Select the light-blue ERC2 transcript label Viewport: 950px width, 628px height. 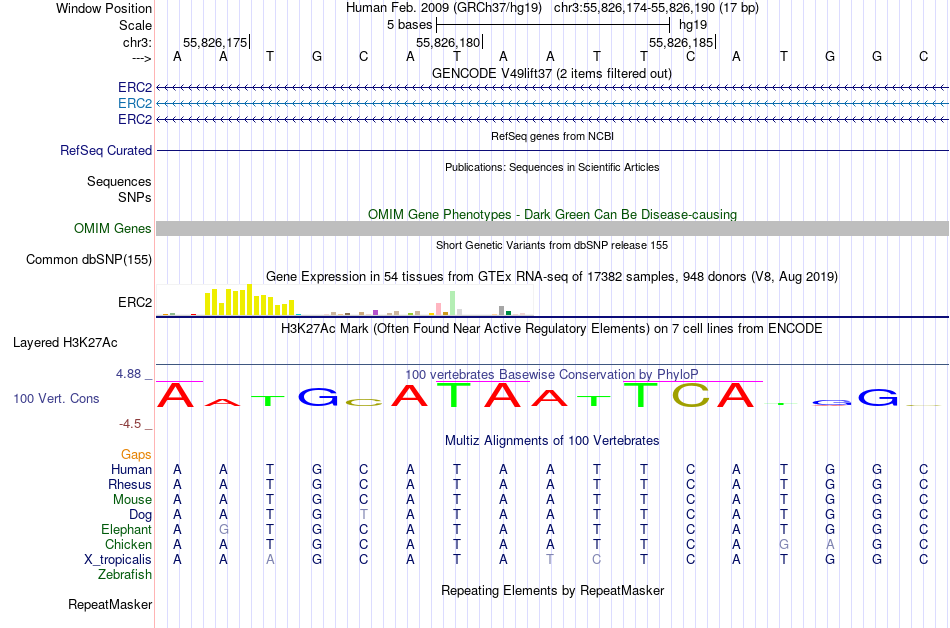pos(135,104)
